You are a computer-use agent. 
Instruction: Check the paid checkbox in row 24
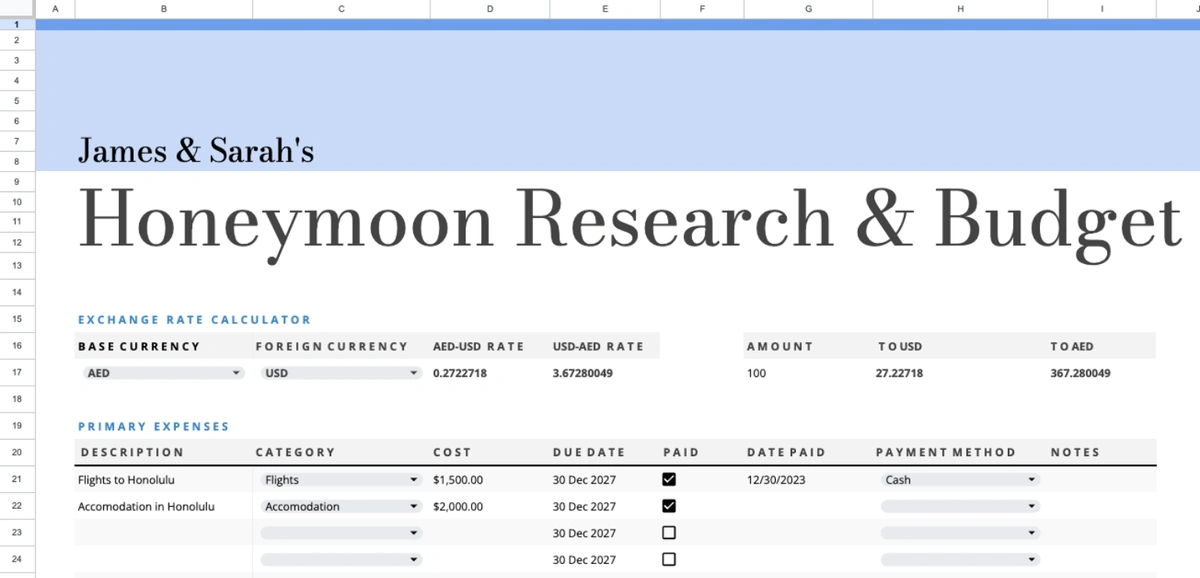[x=668, y=559]
